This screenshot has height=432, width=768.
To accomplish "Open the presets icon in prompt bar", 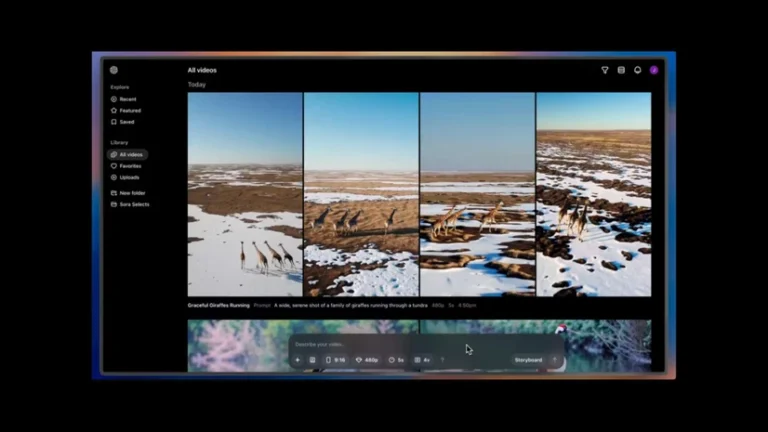I will 312,360.
